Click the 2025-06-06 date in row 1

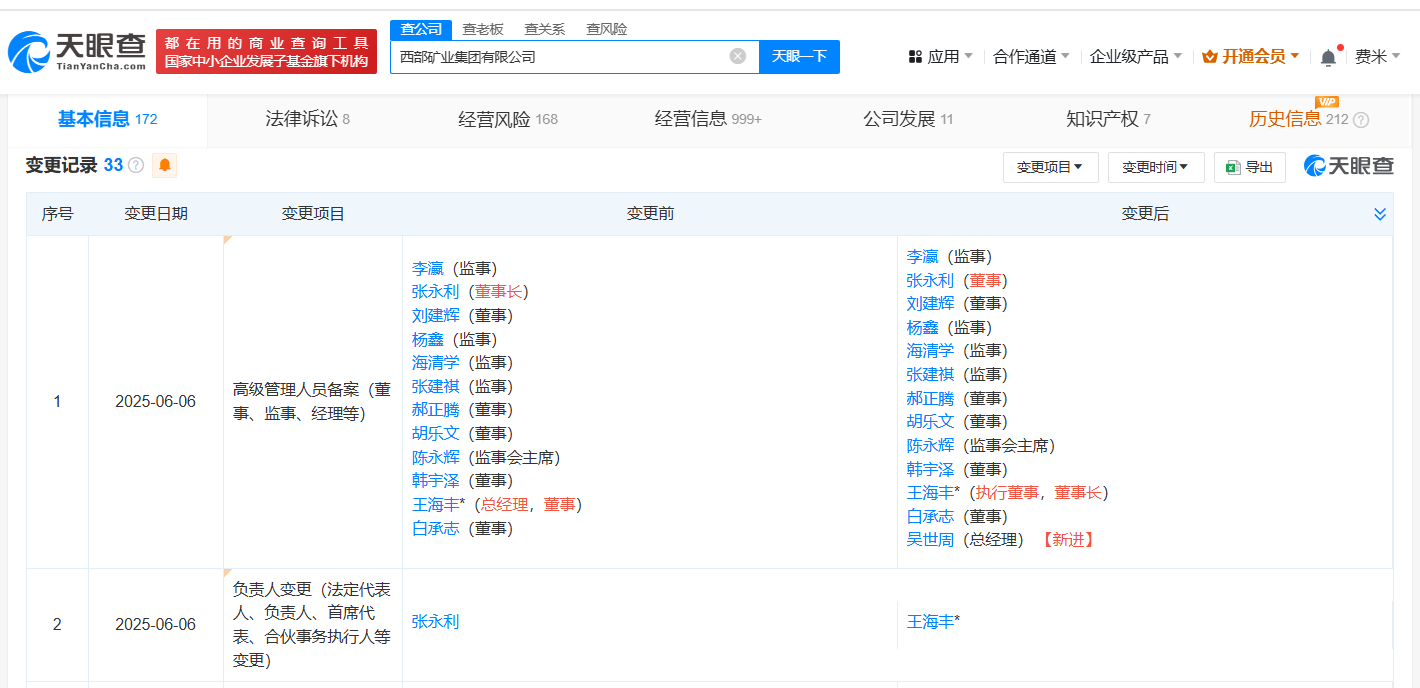click(156, 402)
